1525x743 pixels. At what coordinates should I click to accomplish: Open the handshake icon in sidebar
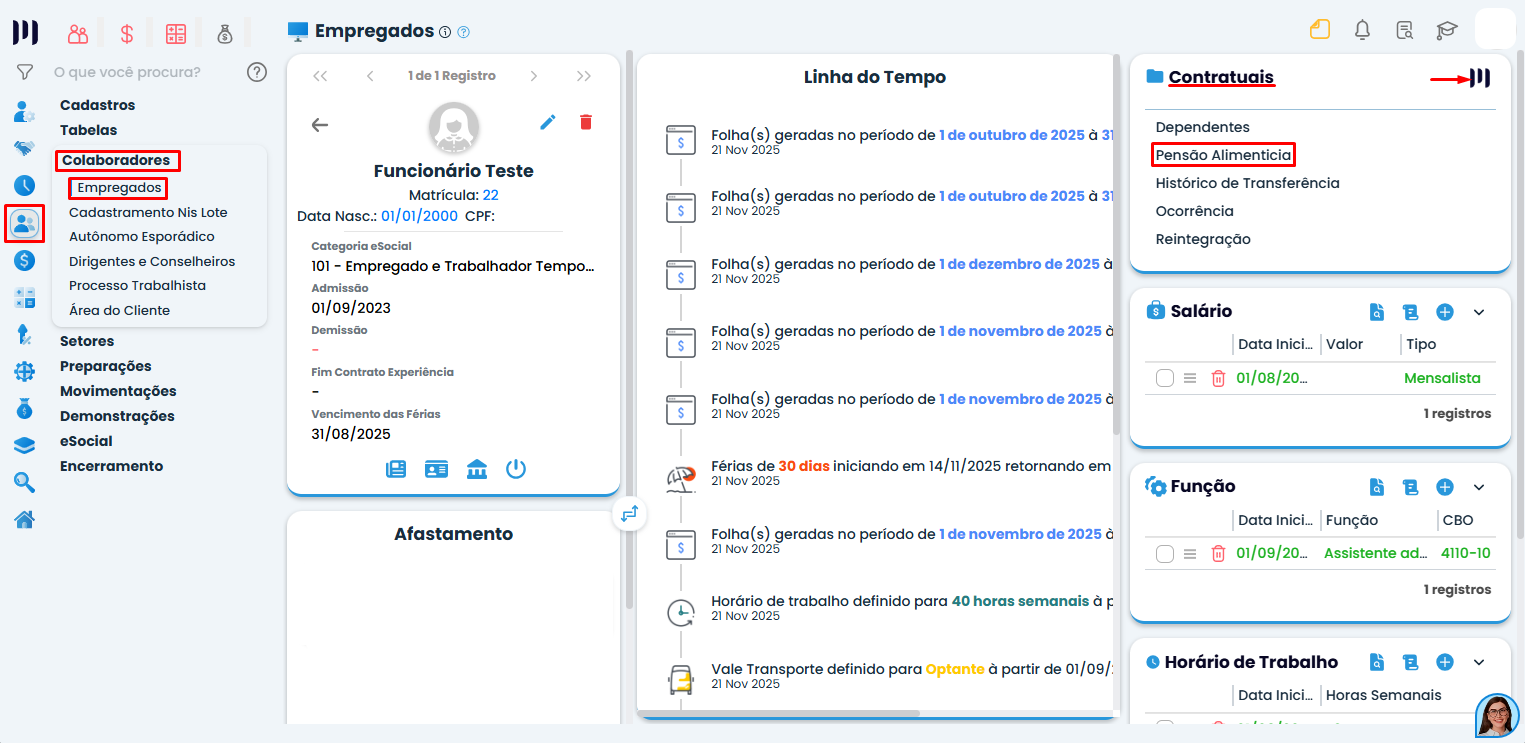point(25,148)
